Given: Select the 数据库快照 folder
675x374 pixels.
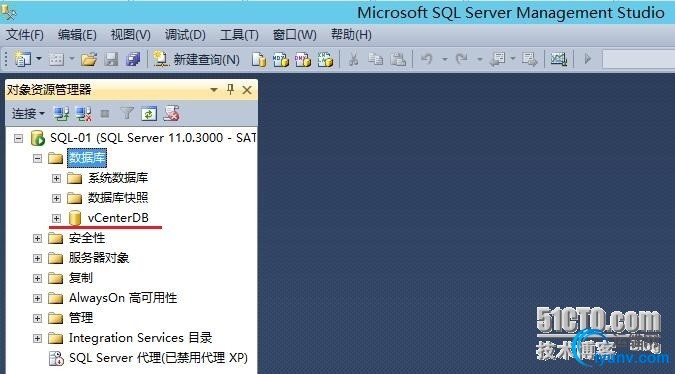Looking at the screenshot, I should (x=118, y=198).
